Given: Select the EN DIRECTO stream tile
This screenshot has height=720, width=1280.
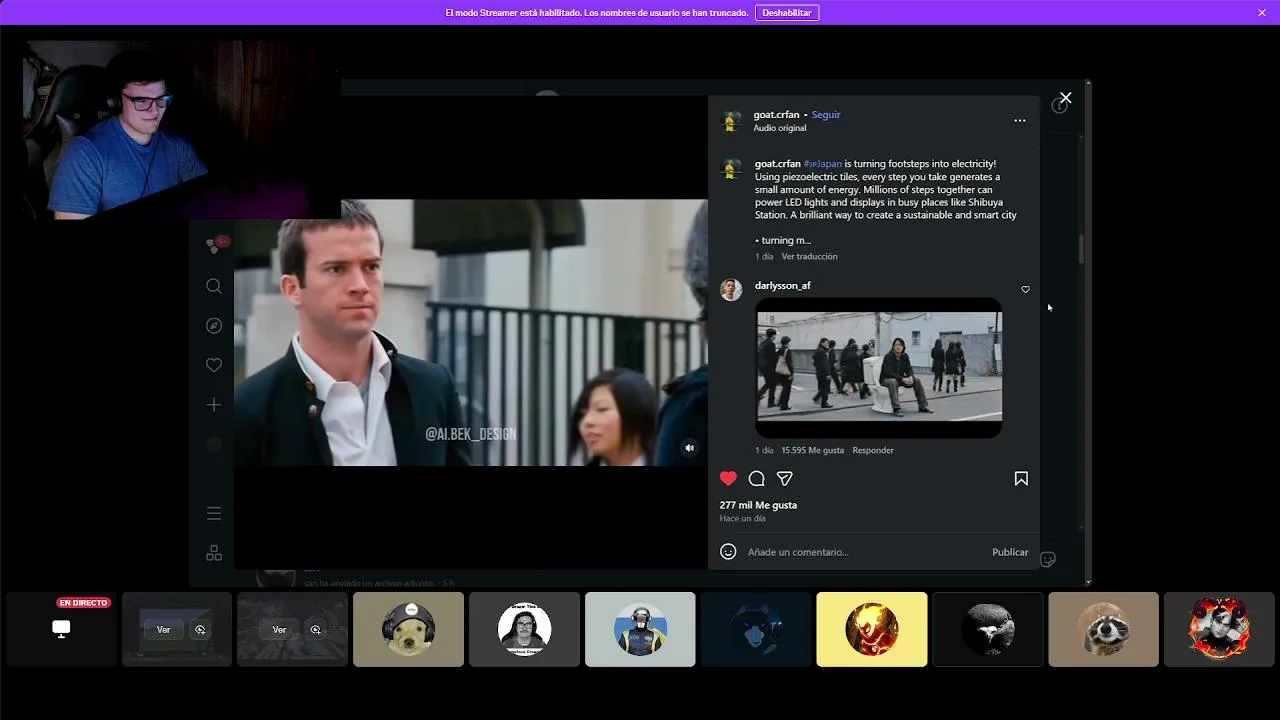Looking at the screenshot, I should [61, 629].
